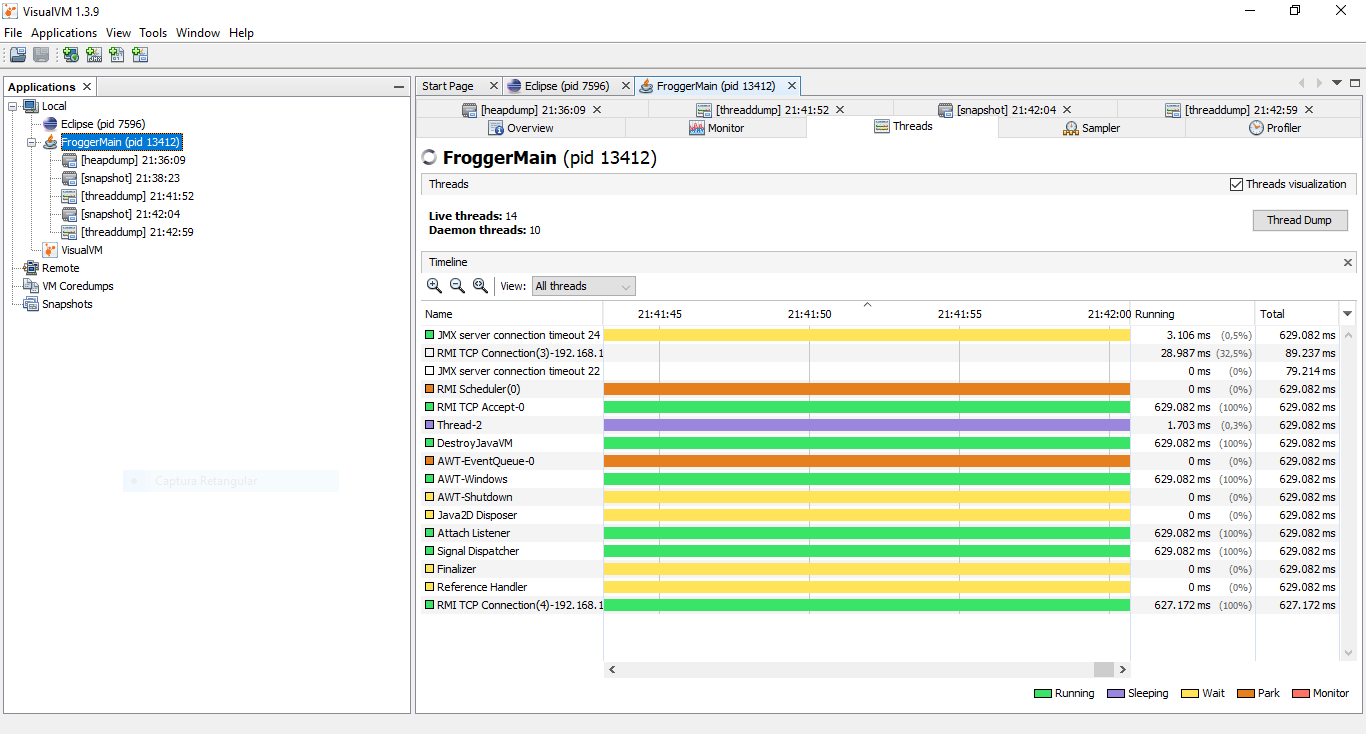Viewport: 1366px width, 734px height.
Task: Close the [heapdump] 21:36:09 subtab
Action: (597, 110)
